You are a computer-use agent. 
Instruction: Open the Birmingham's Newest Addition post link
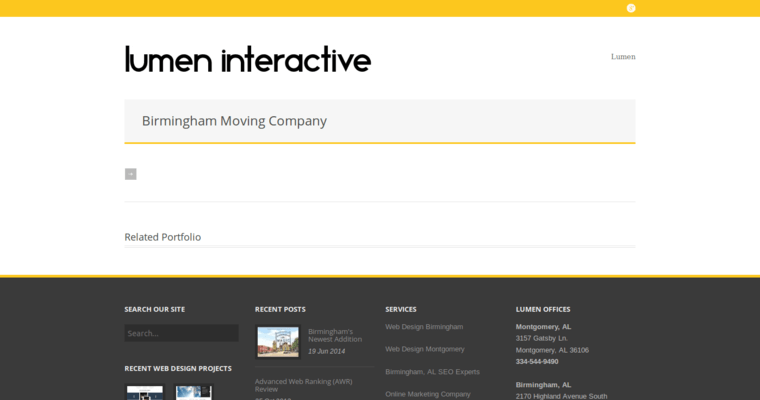point(335,336)
